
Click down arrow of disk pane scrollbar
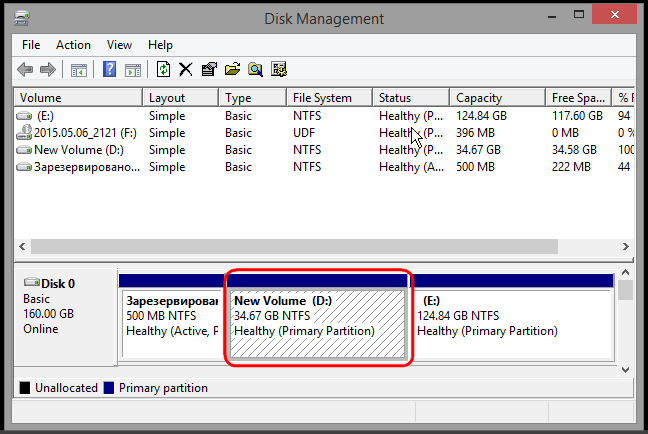click(x=626, y=370)
